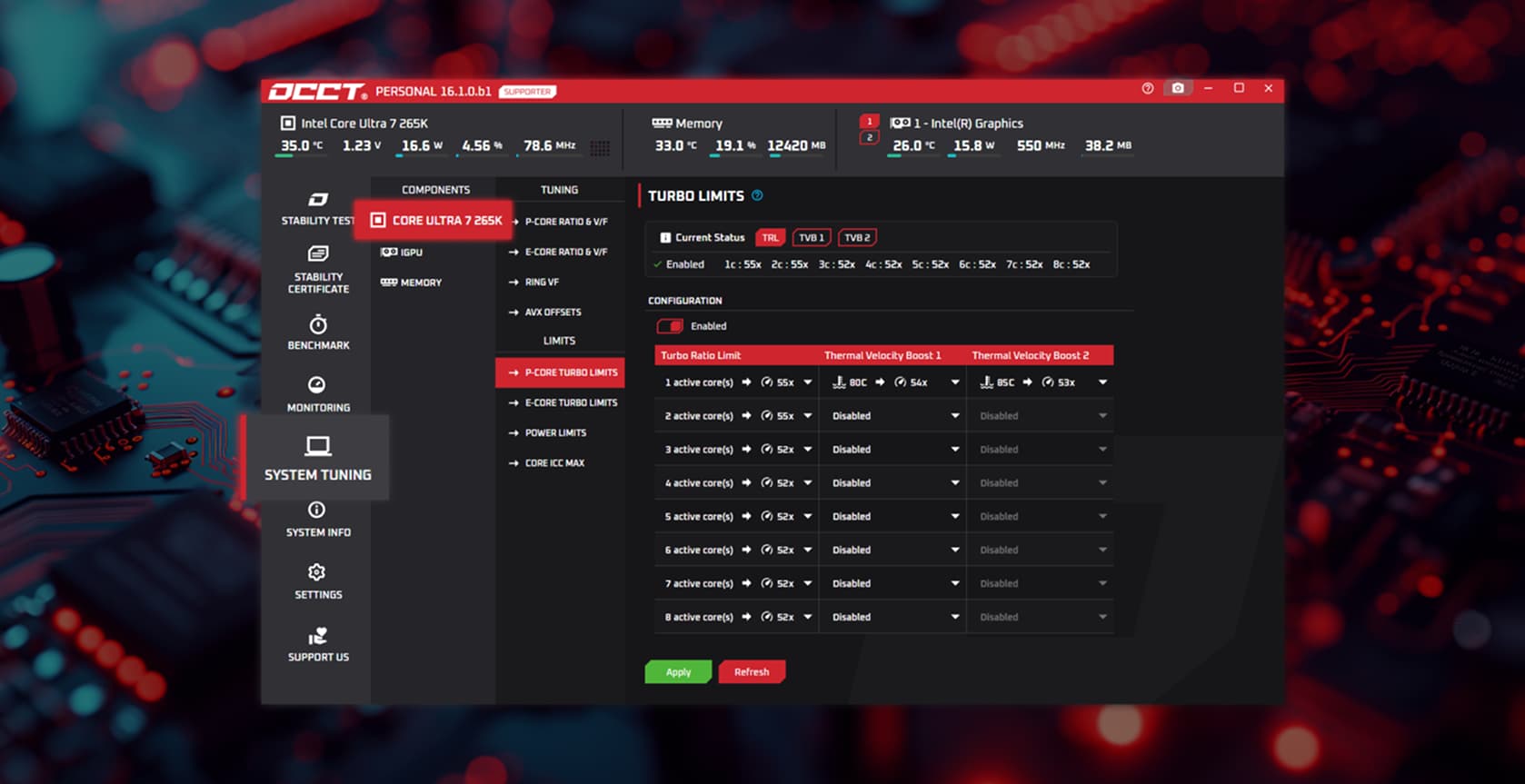Screen dimensions: 1525x784
Task: Open the CPU core grid view icon
Action: [600, 148]
